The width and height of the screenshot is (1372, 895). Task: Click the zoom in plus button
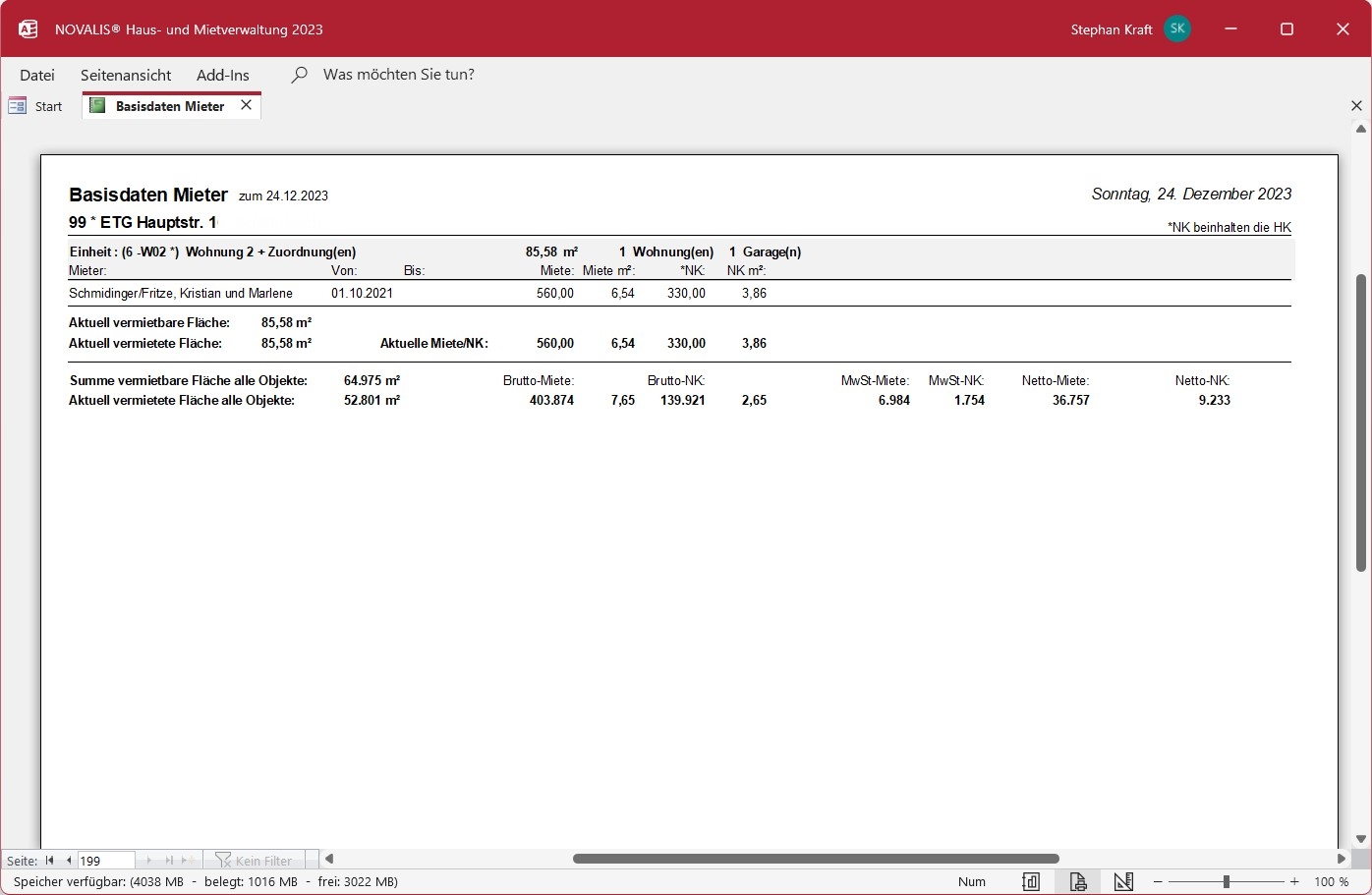1294,881
